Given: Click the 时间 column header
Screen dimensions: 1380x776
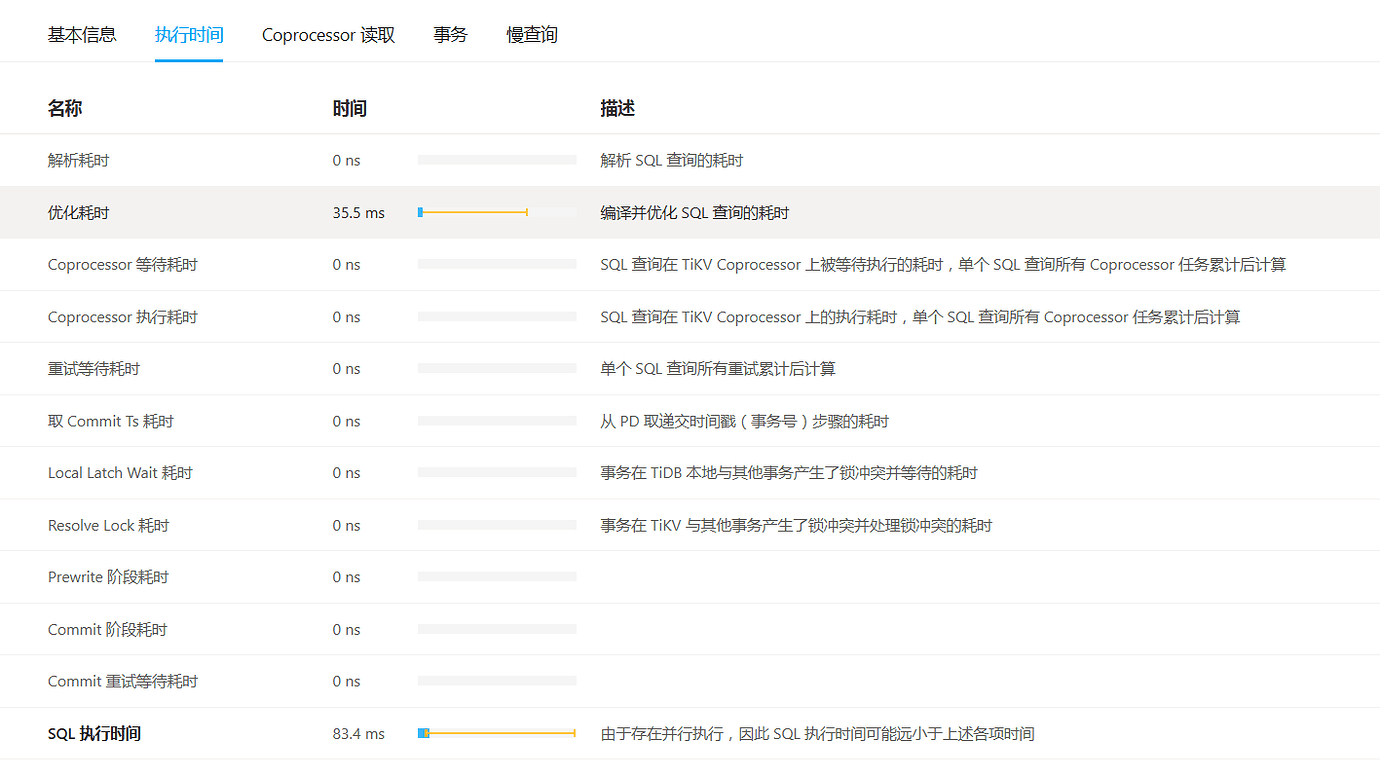Looking at the screenshot, I should (x=349, y=108).
